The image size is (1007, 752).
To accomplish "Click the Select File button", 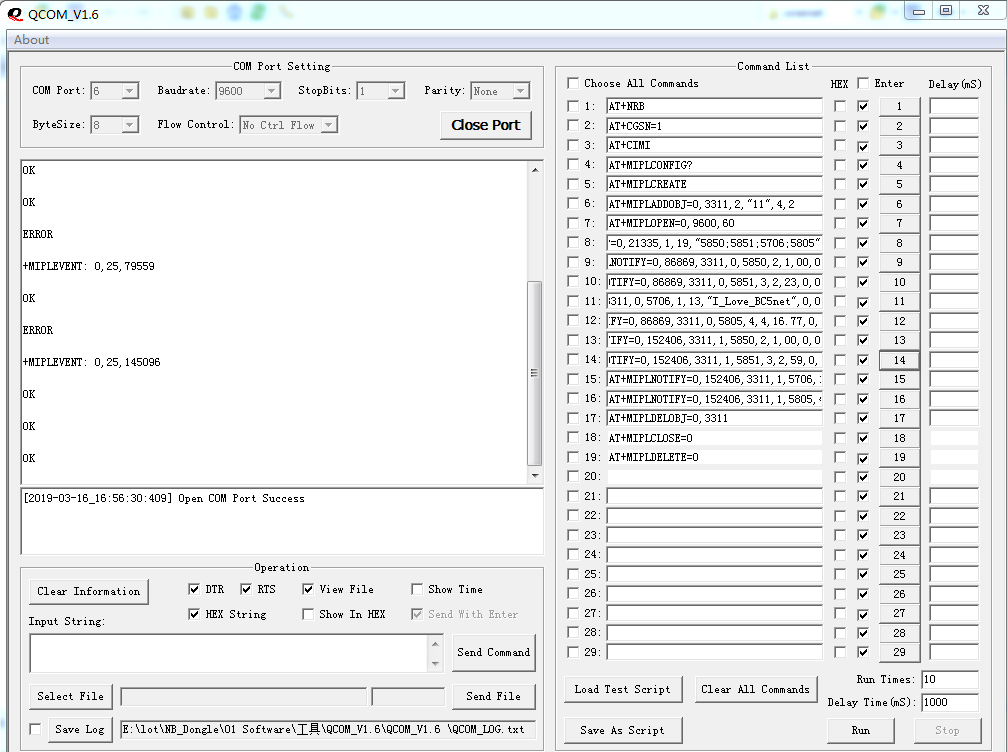I will pyautogui.click(x=71, y=696).
